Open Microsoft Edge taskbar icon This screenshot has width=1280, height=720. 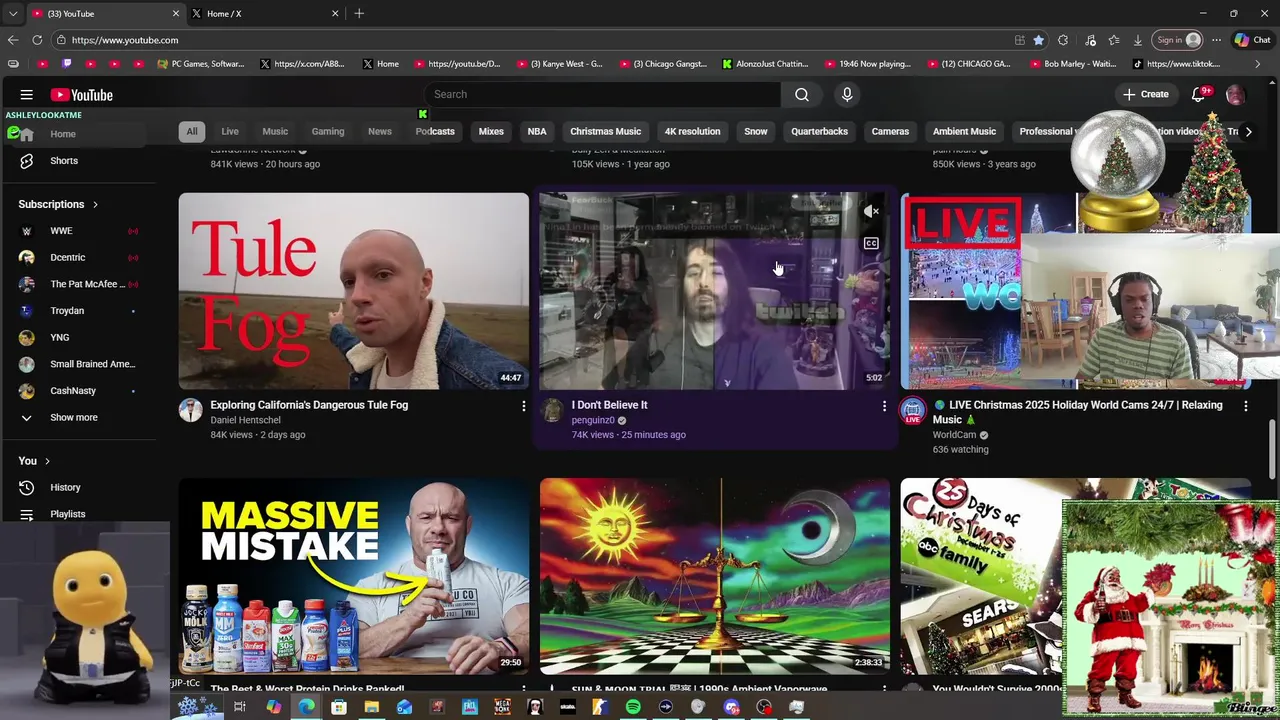click(306, 707)
